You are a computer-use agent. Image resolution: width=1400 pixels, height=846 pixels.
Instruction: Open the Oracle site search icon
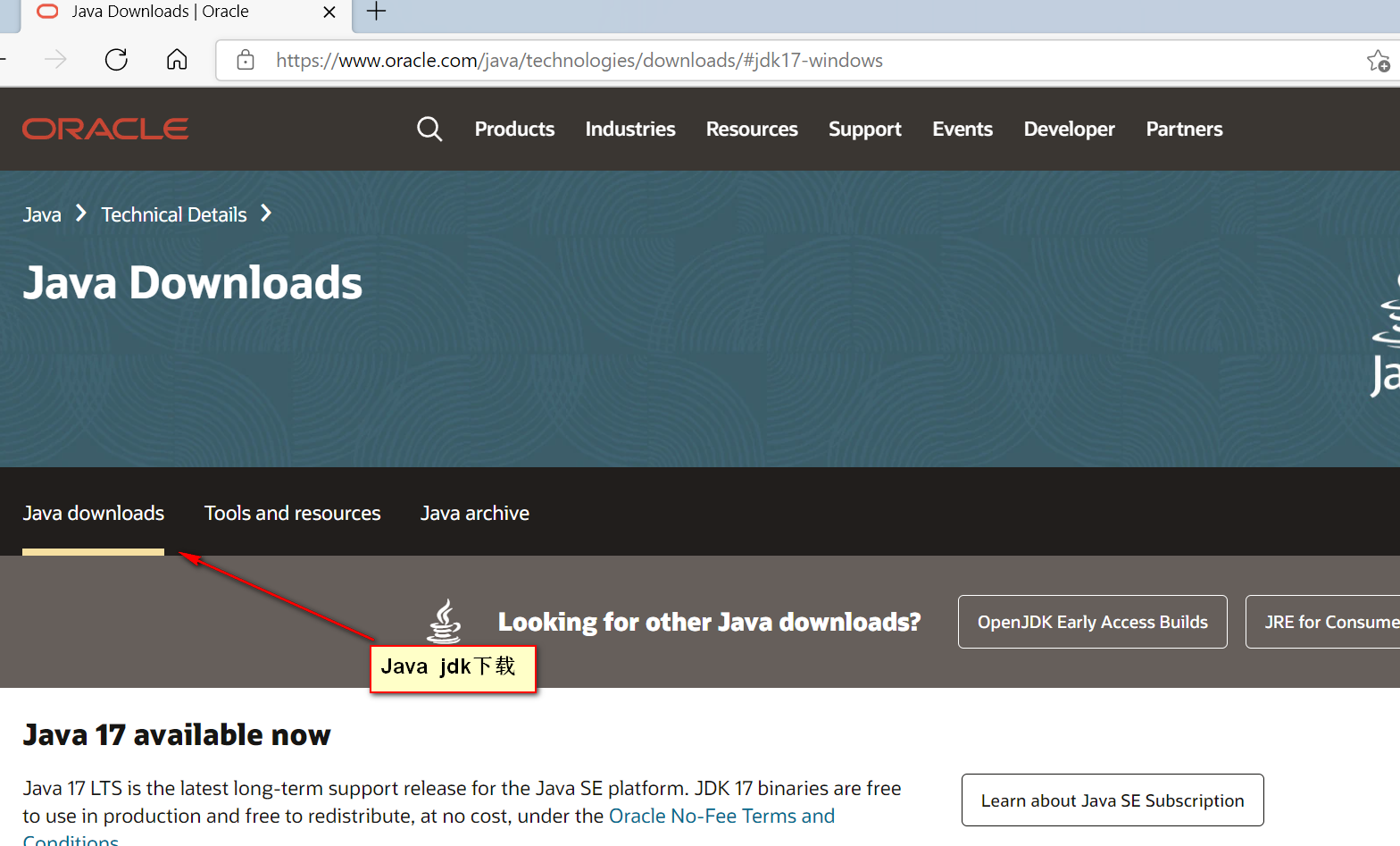coord(429,129)
